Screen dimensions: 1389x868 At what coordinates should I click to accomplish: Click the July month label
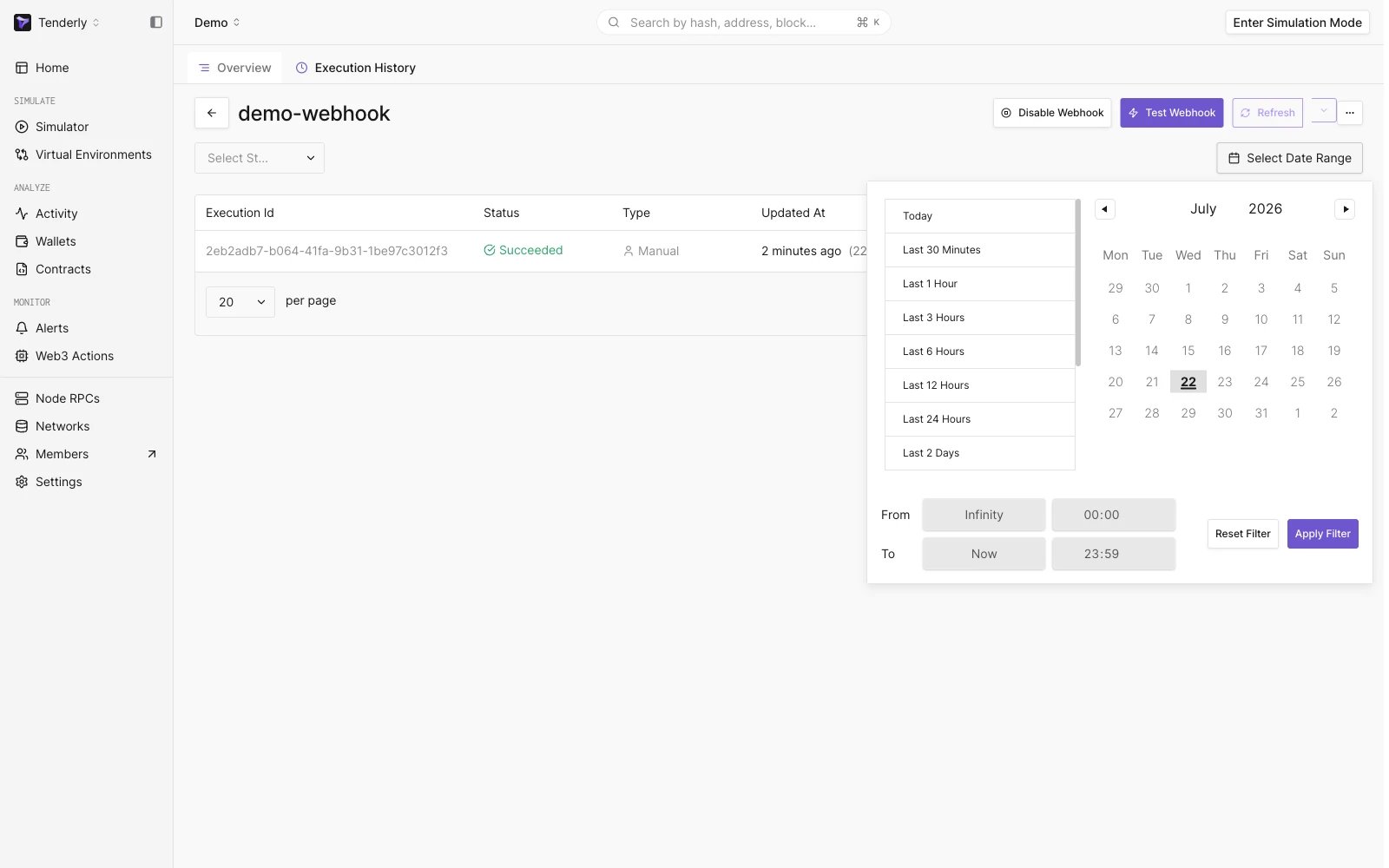(1203, 209)
